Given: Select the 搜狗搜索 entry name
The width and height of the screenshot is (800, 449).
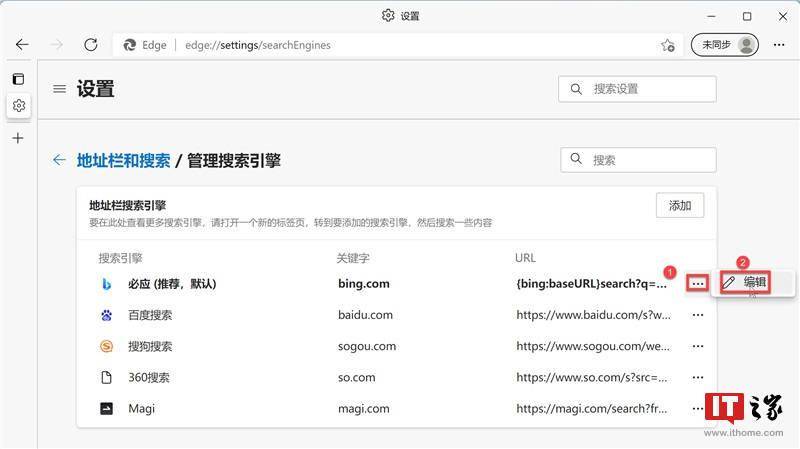Looking at the screenshot, I should [x=150, y=346].
